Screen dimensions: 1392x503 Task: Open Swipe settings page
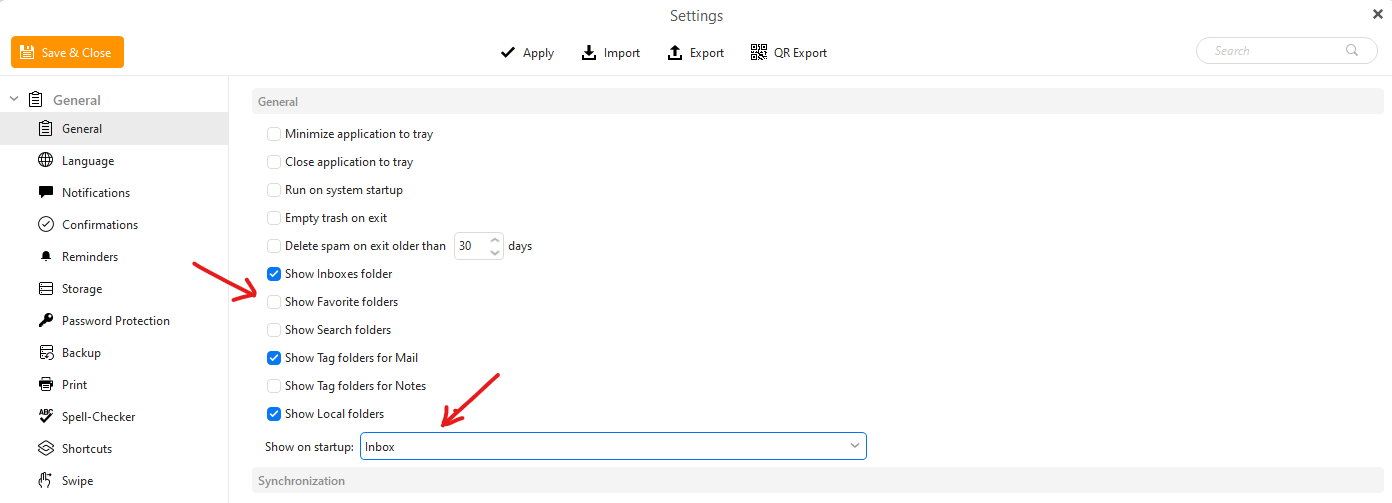coord(114,480)
